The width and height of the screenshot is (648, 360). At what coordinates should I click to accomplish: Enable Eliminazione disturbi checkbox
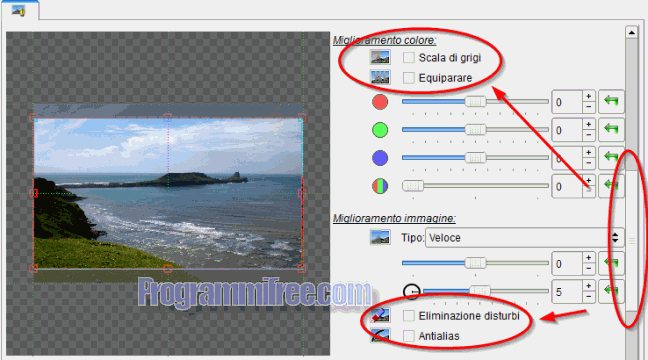tap(409, 316)
